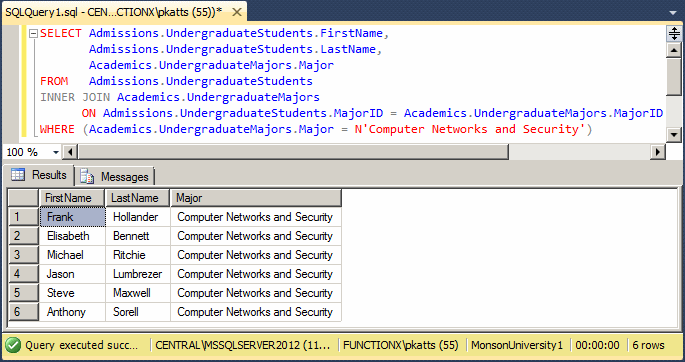Open the active documents dropdown arrow
Screen dimensions: 685x362
(673, 14)
